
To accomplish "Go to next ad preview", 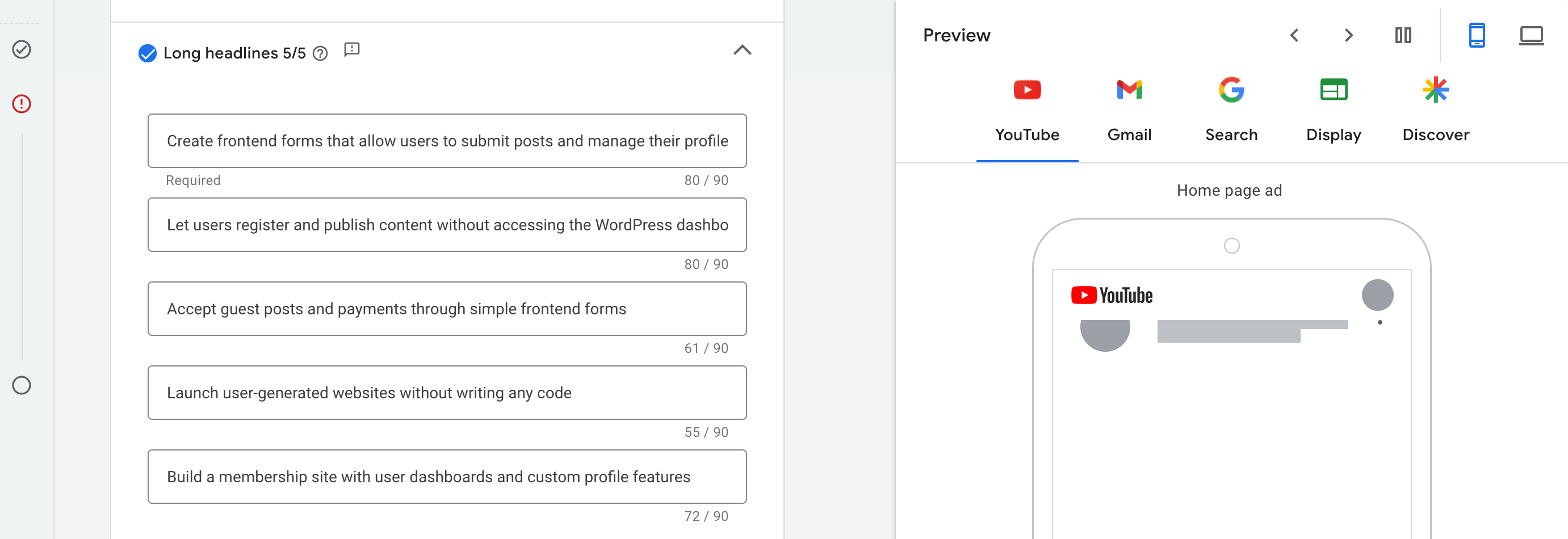I will [x=1348, y=35].
